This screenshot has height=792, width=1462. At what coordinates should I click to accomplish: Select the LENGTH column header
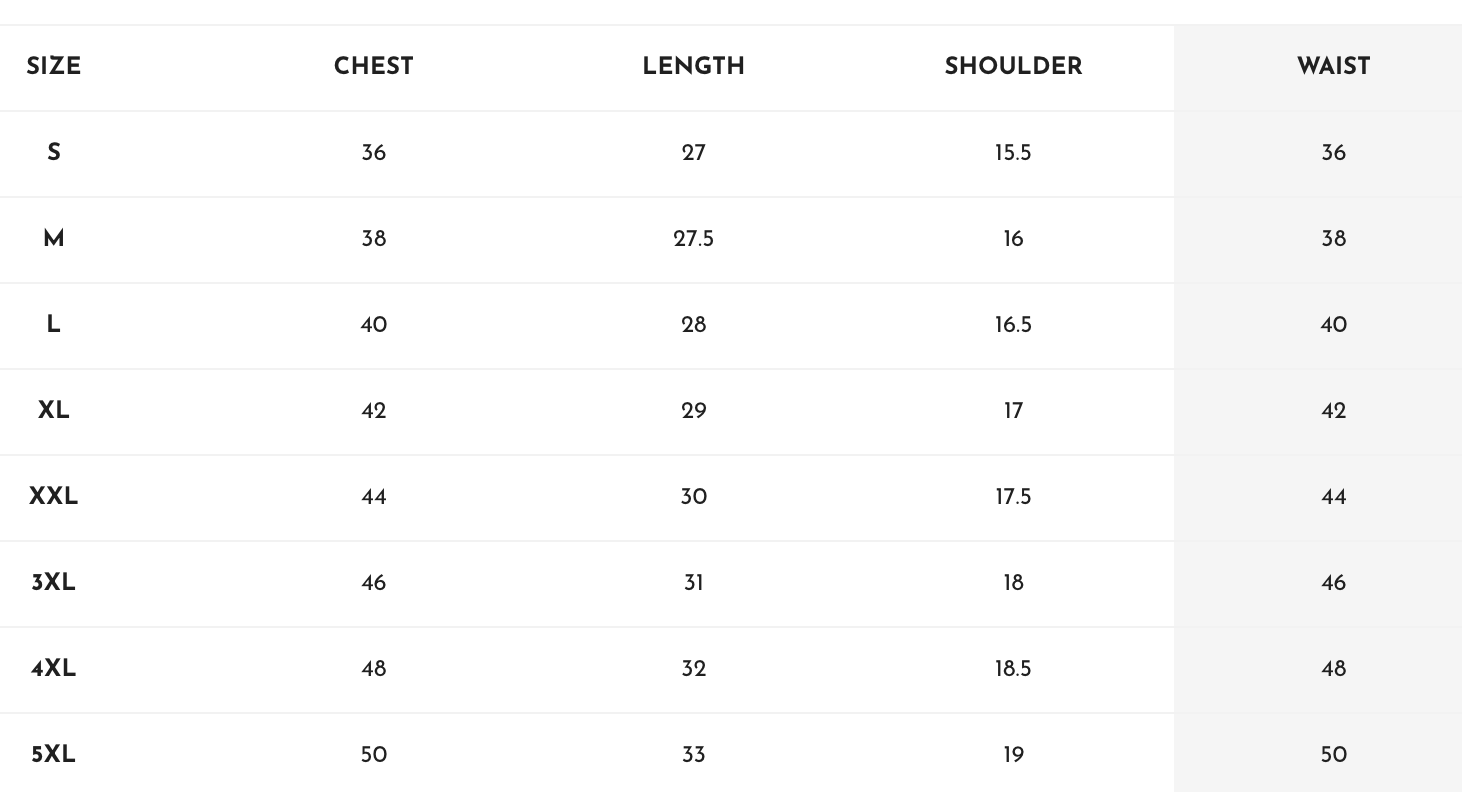[x=693, y=67]
